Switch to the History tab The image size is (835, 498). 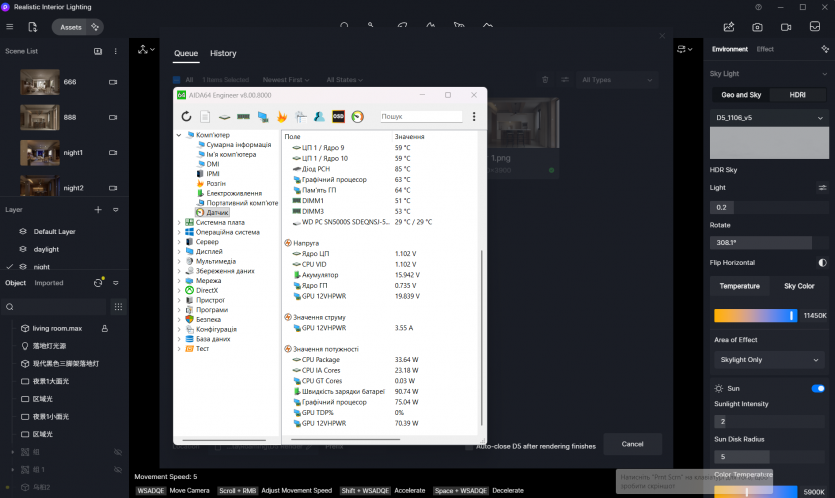point(223,53)
